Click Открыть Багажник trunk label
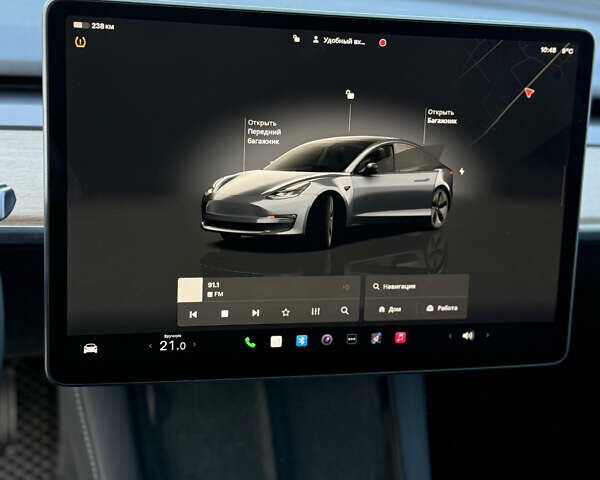Viewport: 600px width, 480px height. pyautogui.click(x=441, y=116)
